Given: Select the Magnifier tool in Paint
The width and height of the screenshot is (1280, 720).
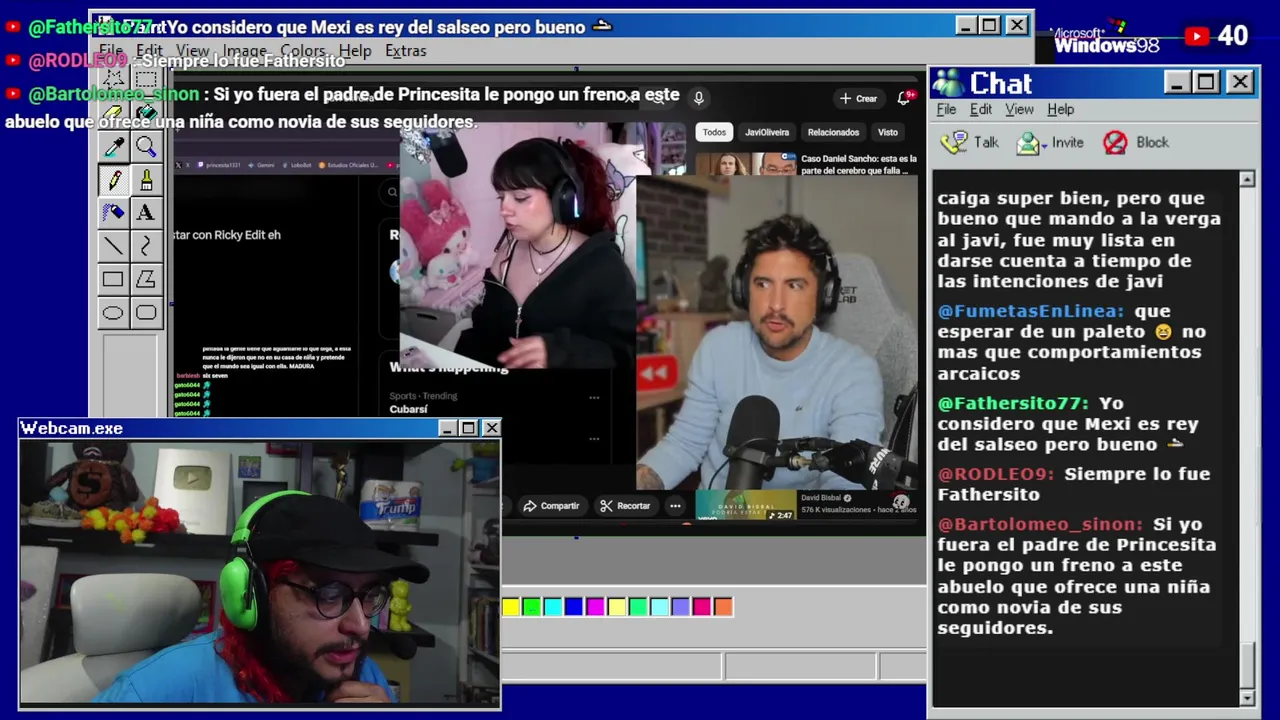Looking at the screenshot, I should [x=146, y=147].
